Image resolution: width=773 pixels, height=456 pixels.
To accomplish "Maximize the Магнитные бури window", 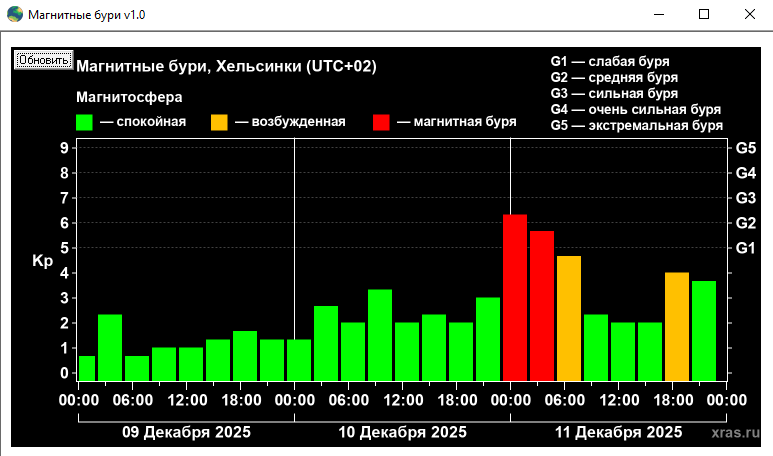I will (x=704, y=14).
